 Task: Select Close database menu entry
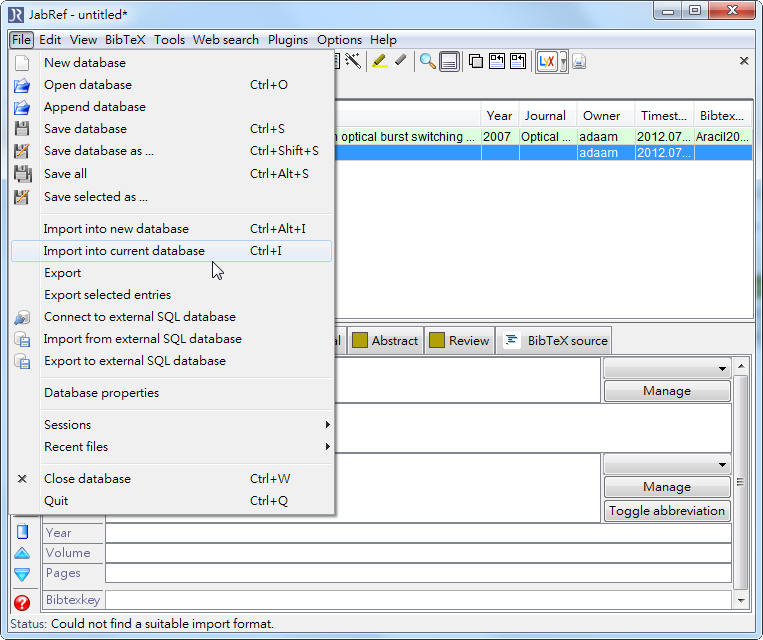[171, 478]
